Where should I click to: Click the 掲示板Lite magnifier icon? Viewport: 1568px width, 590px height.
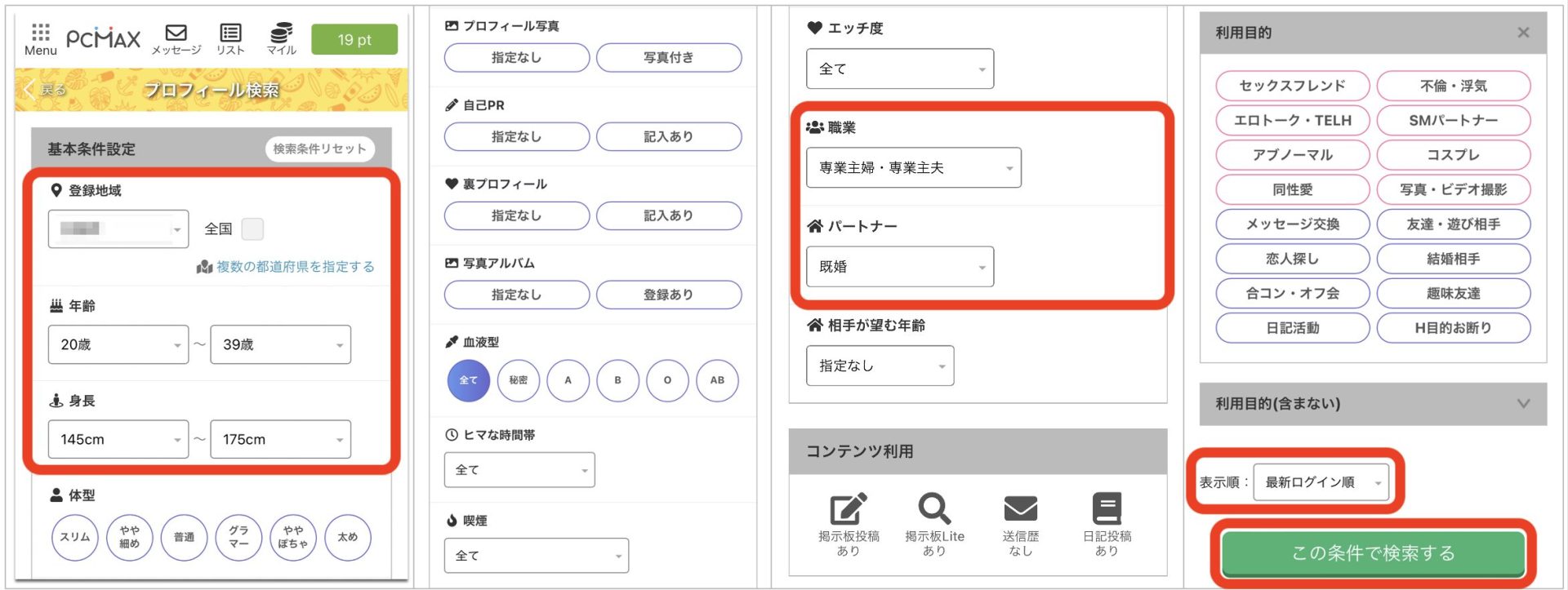pos(934,509)
